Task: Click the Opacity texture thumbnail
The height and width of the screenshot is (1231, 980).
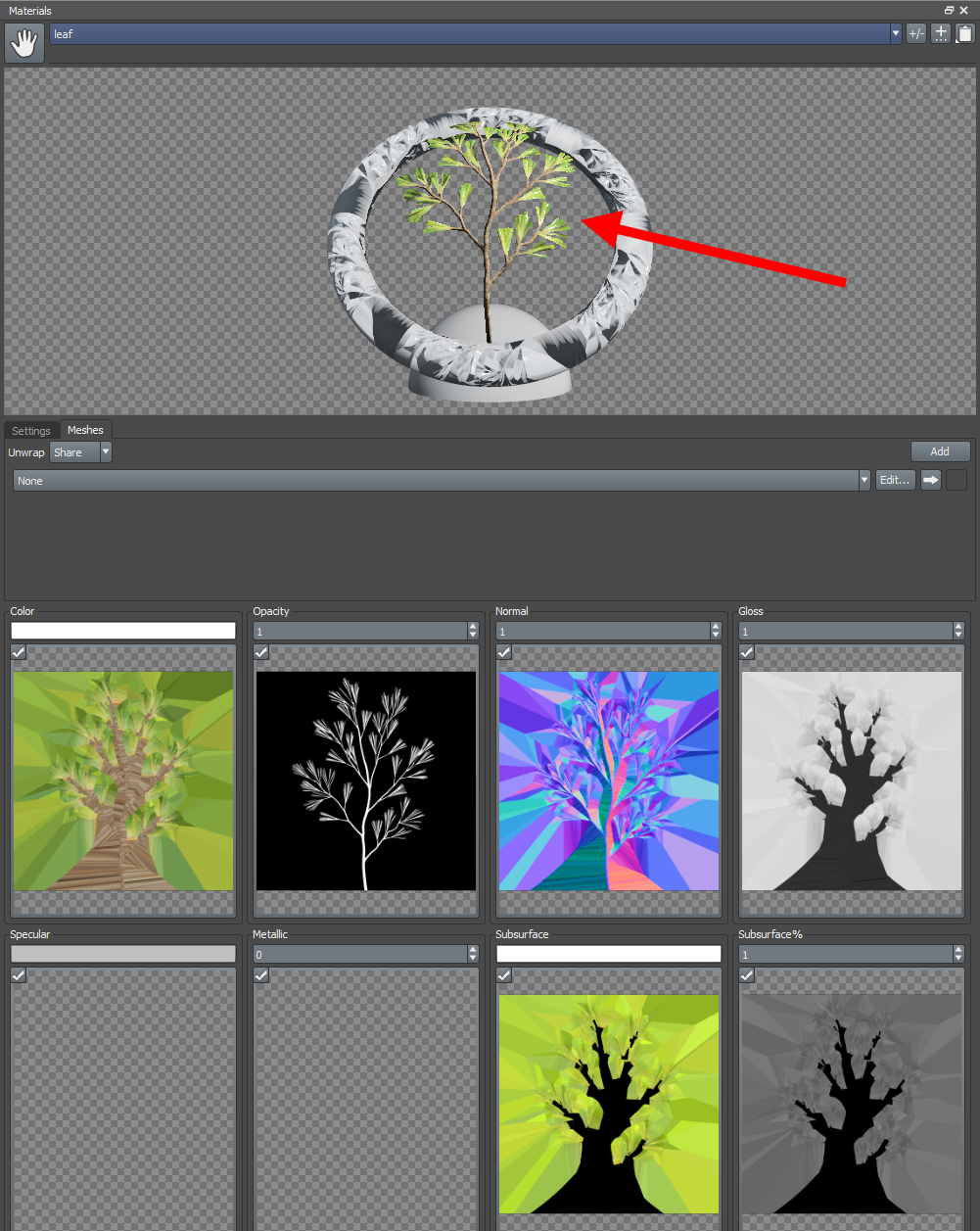Action: pos(366,781)
